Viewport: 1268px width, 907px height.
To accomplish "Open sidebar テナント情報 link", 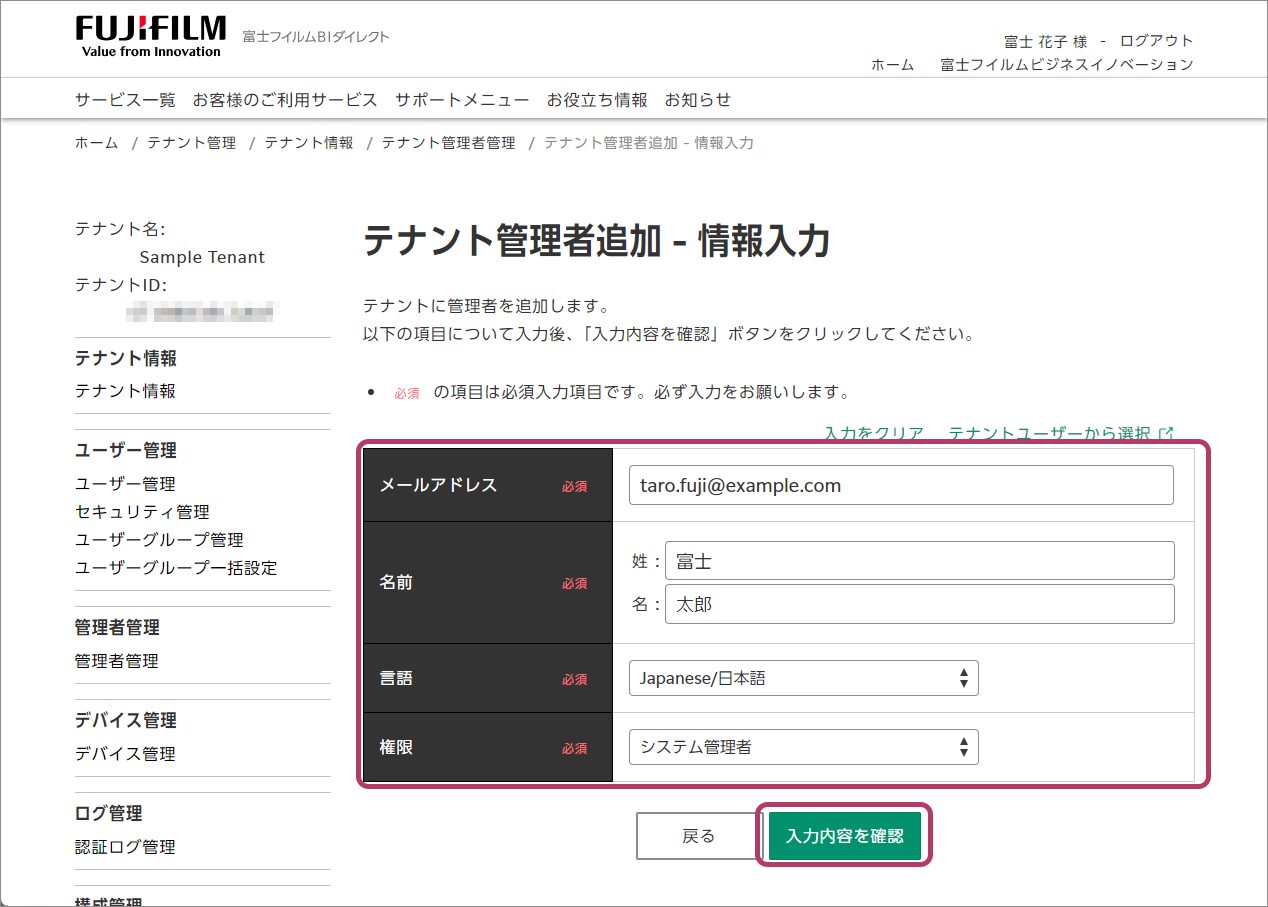I will (125, 391).
